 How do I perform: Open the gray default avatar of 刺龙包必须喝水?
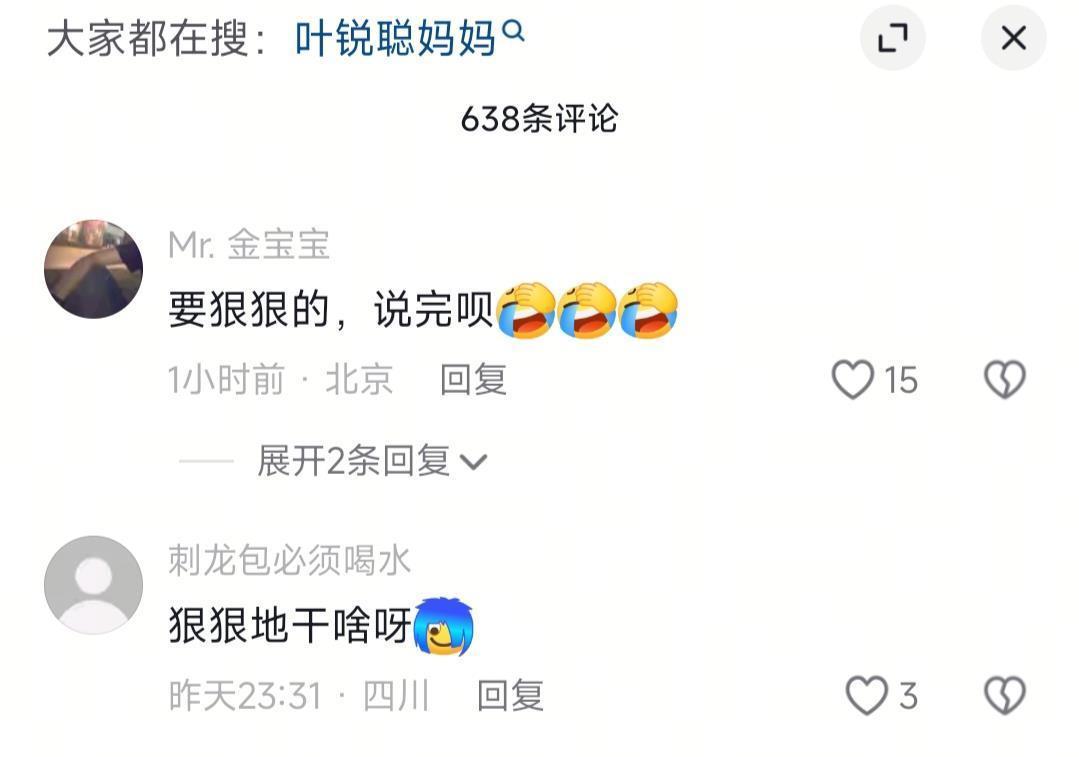94,585
